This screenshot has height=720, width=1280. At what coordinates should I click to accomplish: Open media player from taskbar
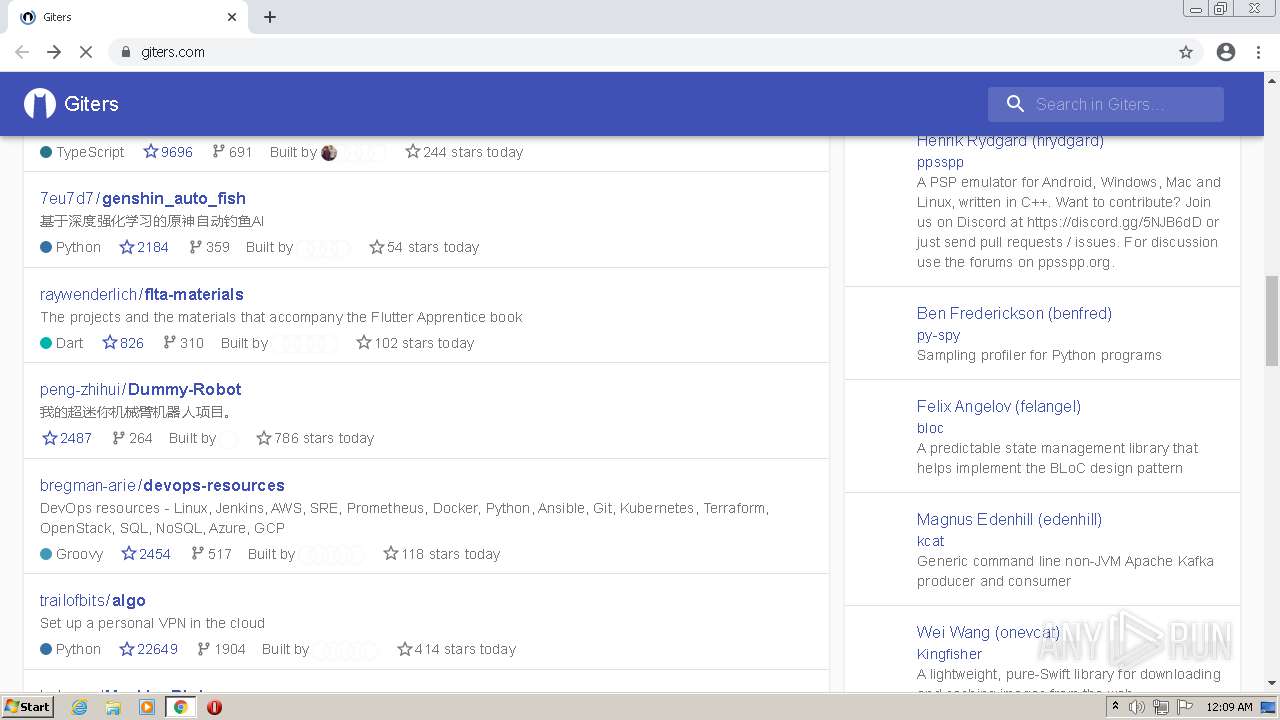147,707
